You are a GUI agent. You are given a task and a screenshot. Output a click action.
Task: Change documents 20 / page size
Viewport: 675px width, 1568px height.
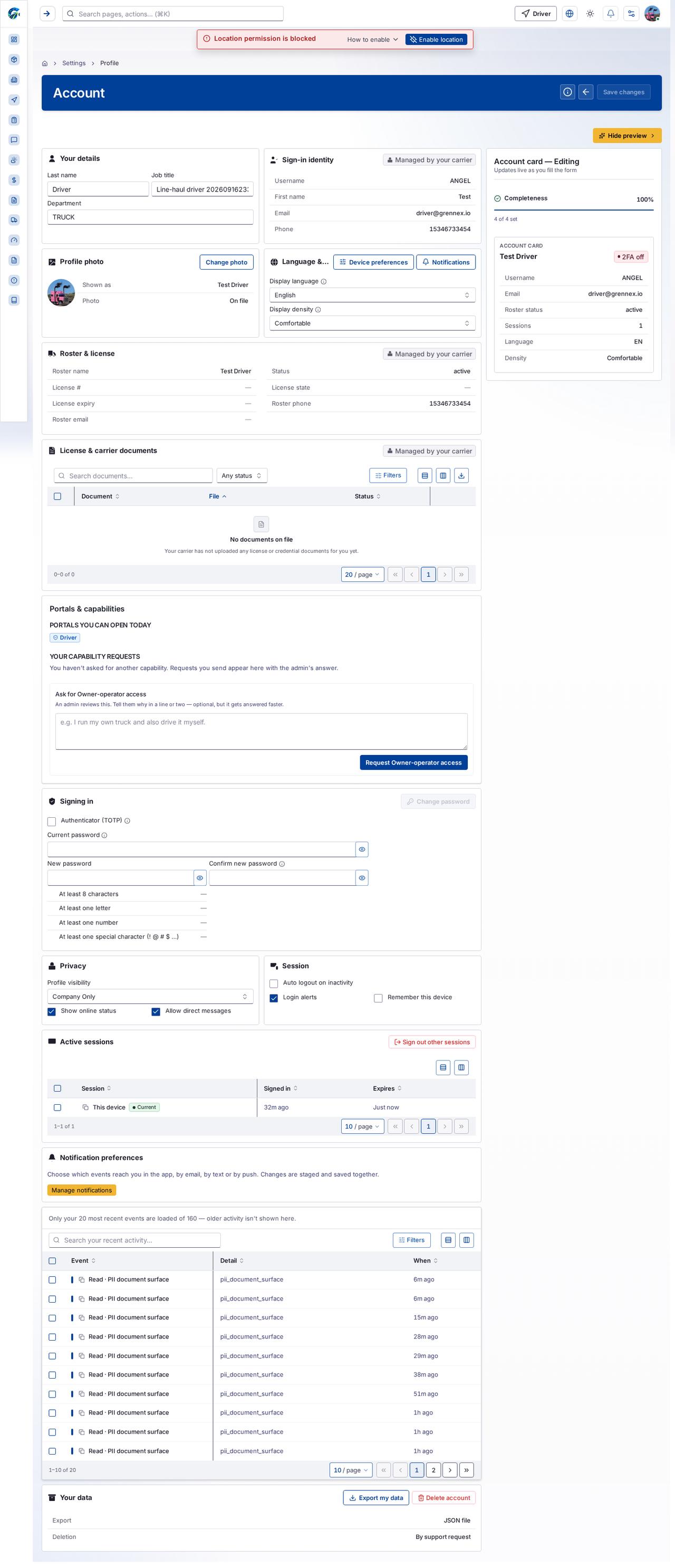point(362,575)
